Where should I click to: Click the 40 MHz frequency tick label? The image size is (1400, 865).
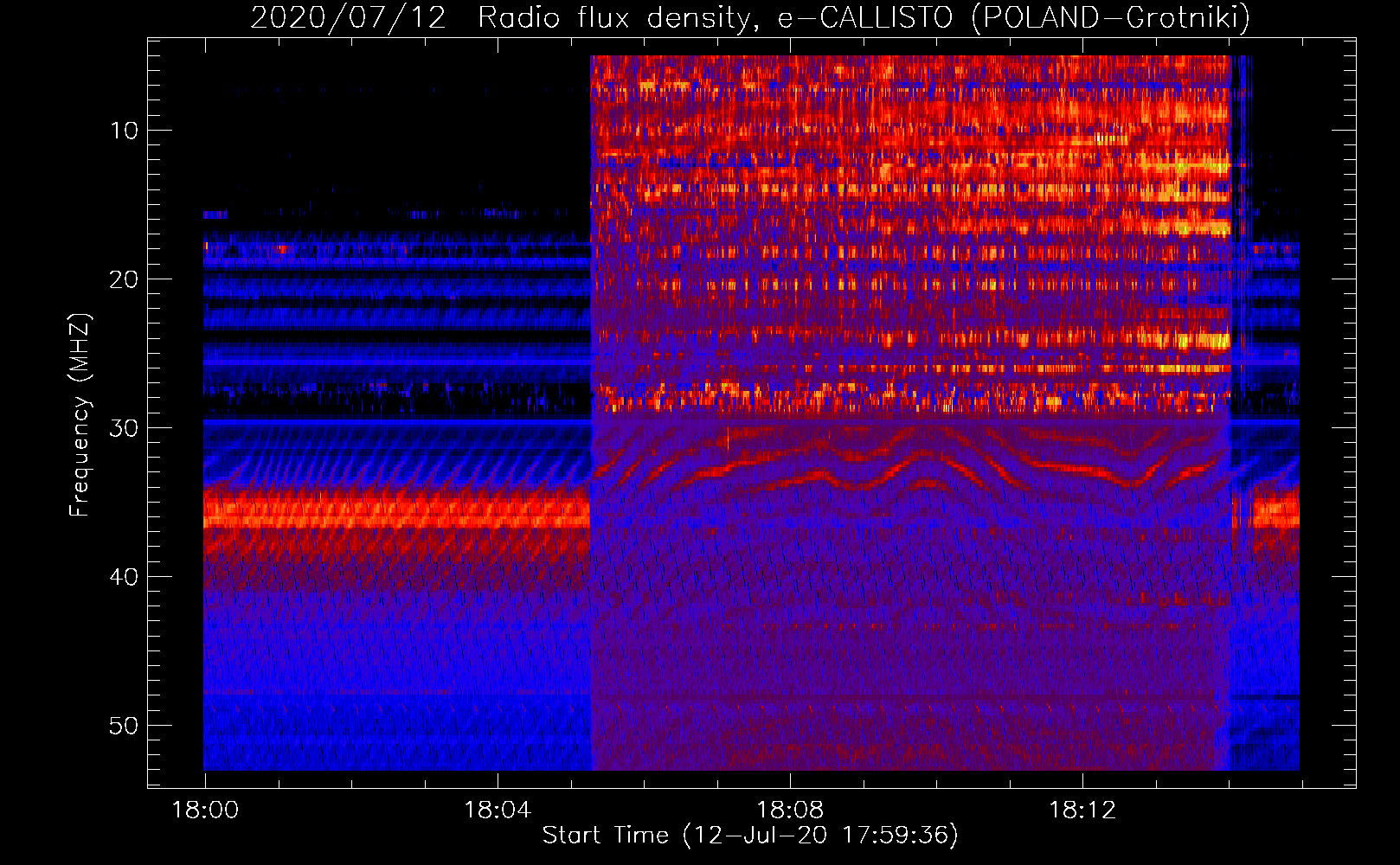(125, 577)
